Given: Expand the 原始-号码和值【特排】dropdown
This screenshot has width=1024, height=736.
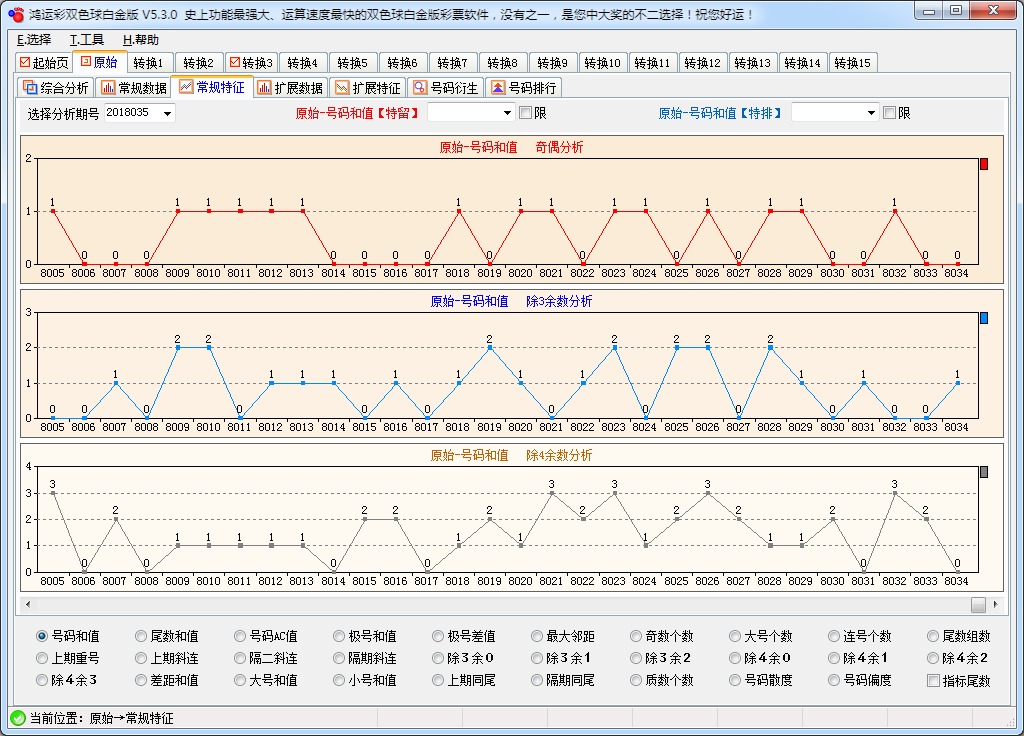Looking at the screenshot, I should coord(871,112).
